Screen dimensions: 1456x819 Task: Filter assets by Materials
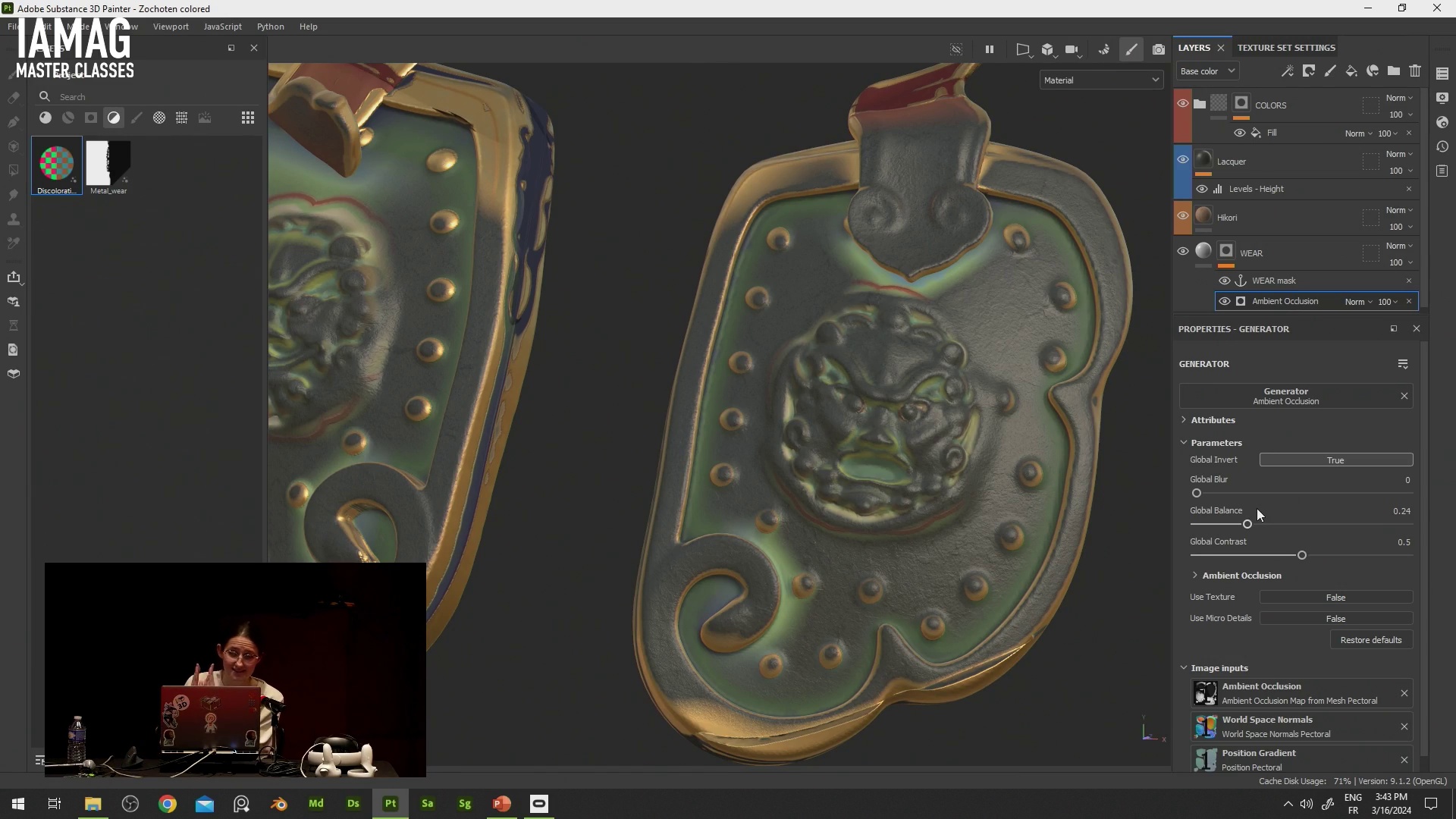click(45, 118)
